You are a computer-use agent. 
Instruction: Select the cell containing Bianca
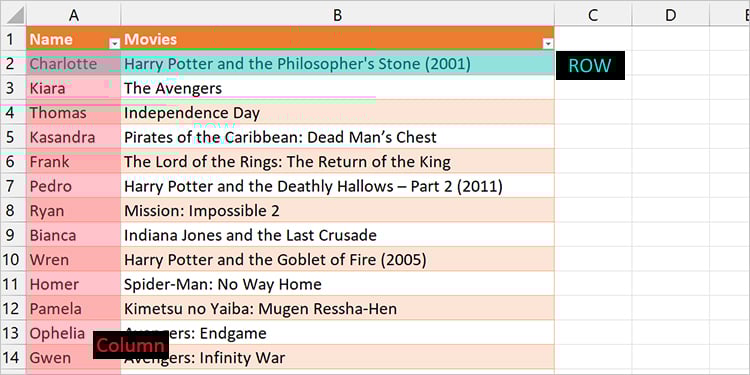pyautogui.click(x=74, y=235)
